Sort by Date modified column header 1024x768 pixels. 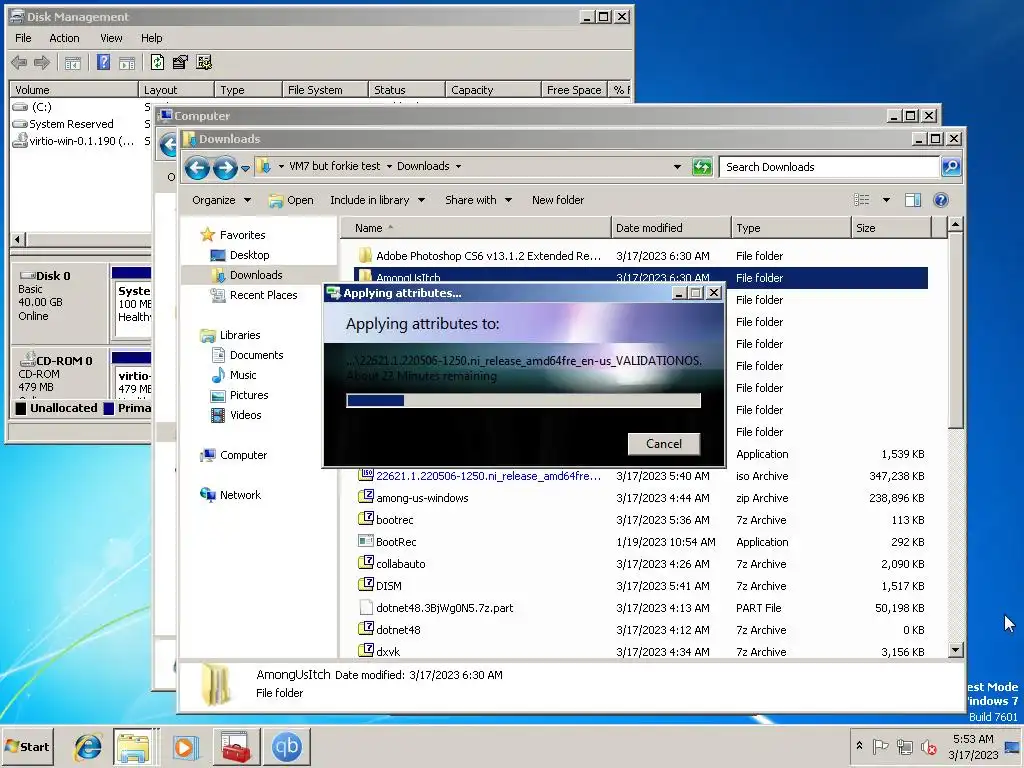(x=671, y=228)
